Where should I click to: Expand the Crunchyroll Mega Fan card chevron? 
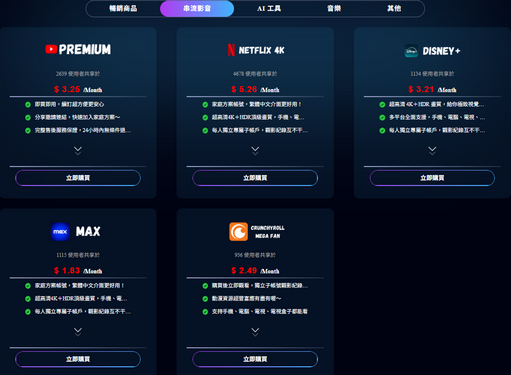[x=255, y=332]
